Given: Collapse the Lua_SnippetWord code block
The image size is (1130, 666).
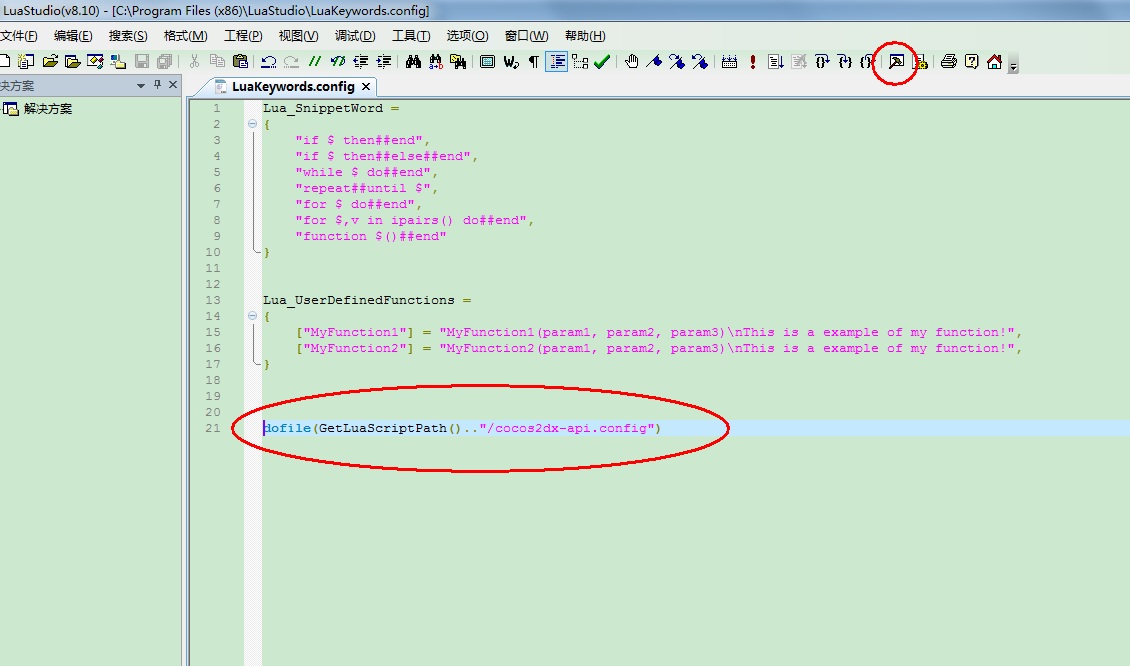Looking at the screenshot, I should (x=252, y=124).
